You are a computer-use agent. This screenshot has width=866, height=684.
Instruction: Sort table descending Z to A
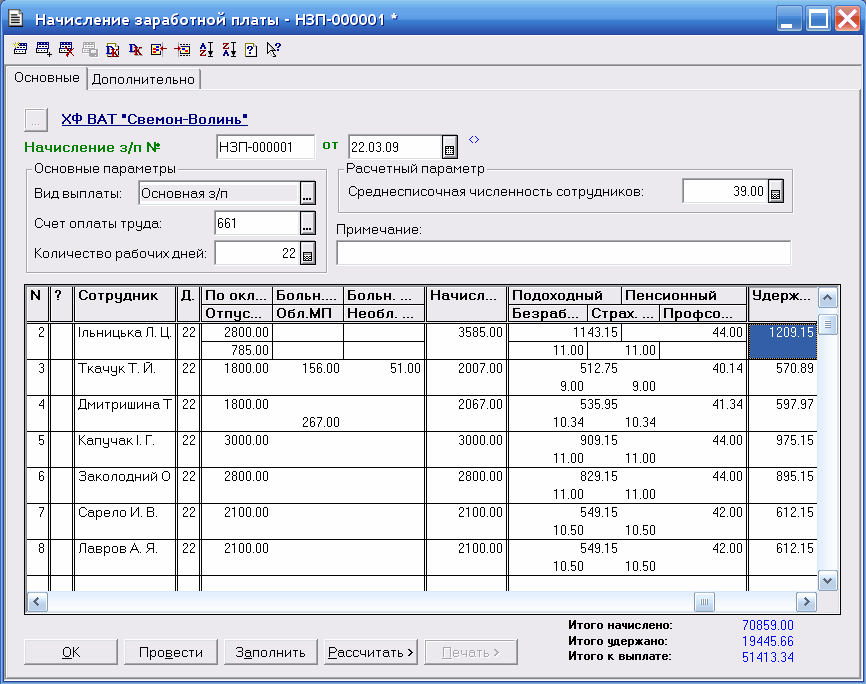point(228,48)
